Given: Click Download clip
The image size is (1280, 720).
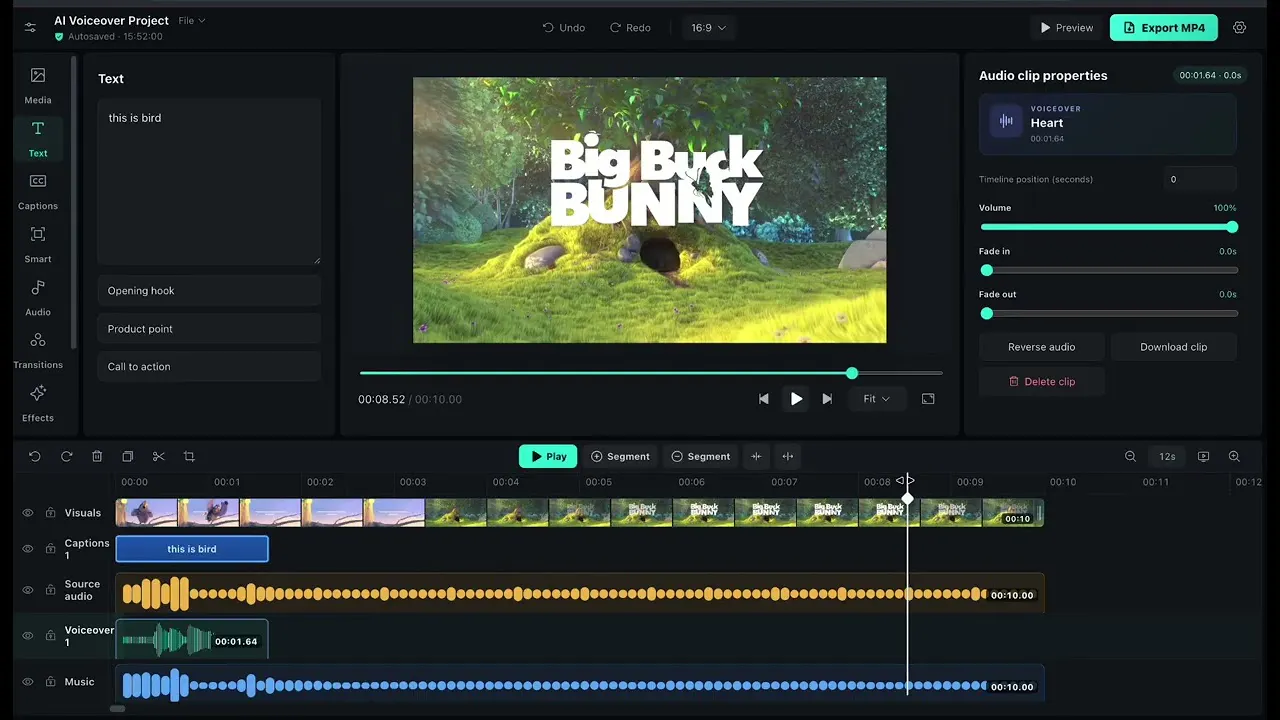Looking at the screenshot, I should [x=1174, y=347].
